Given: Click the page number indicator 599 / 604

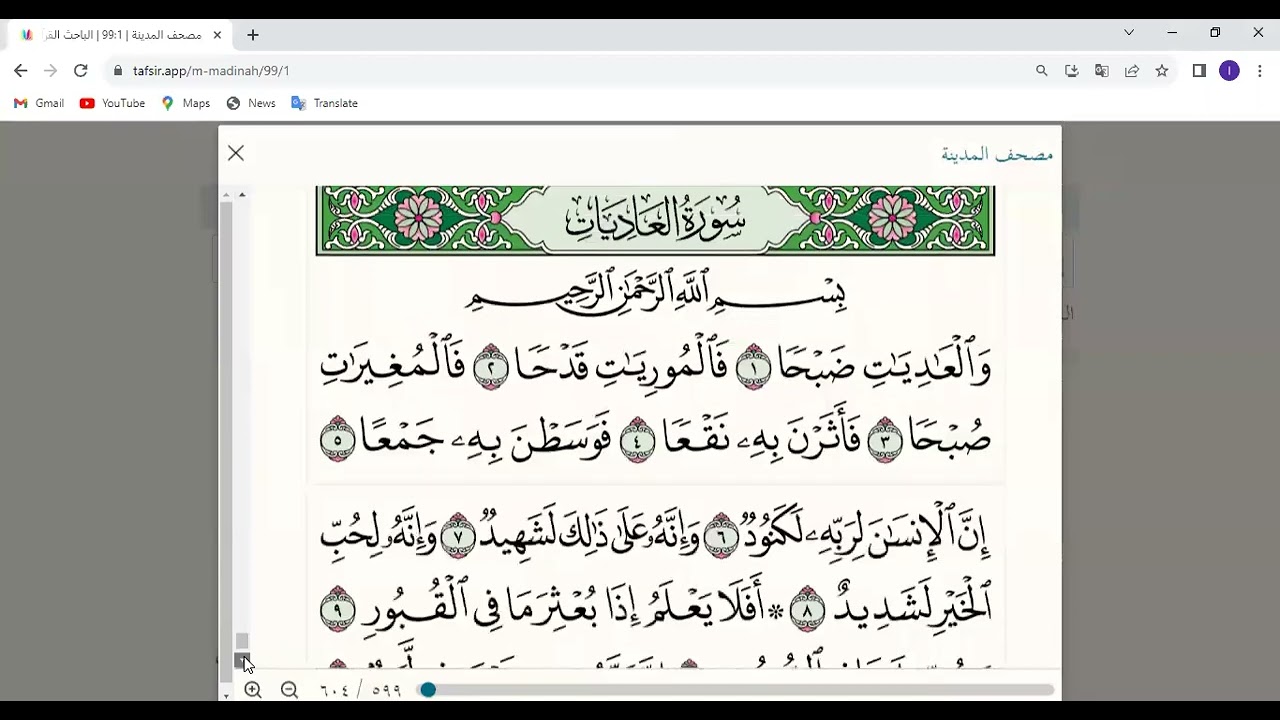Looking at the screenshot, I should pos(360,690).
